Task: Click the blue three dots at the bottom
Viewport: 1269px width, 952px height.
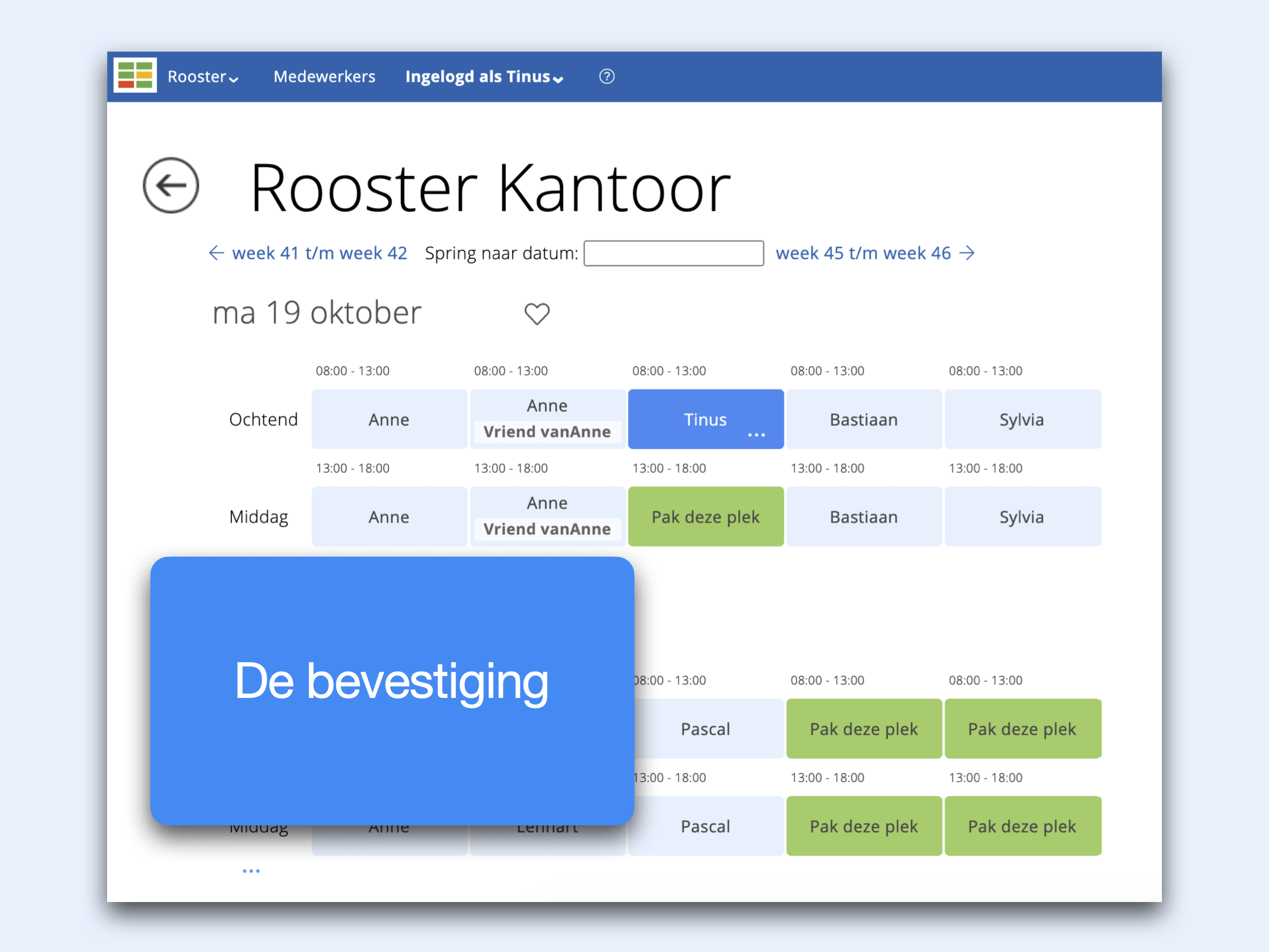Action: (251, 871)
